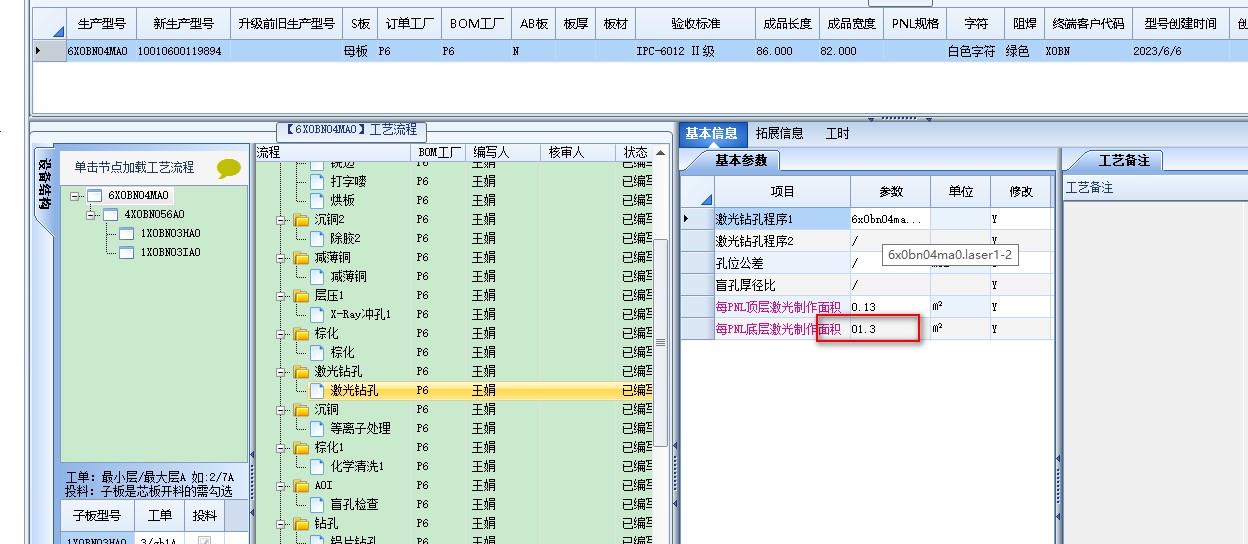Select the 化学清洗1 process step
The width and height of the screenshot is (1248, 544).
[x=455, y=466]
